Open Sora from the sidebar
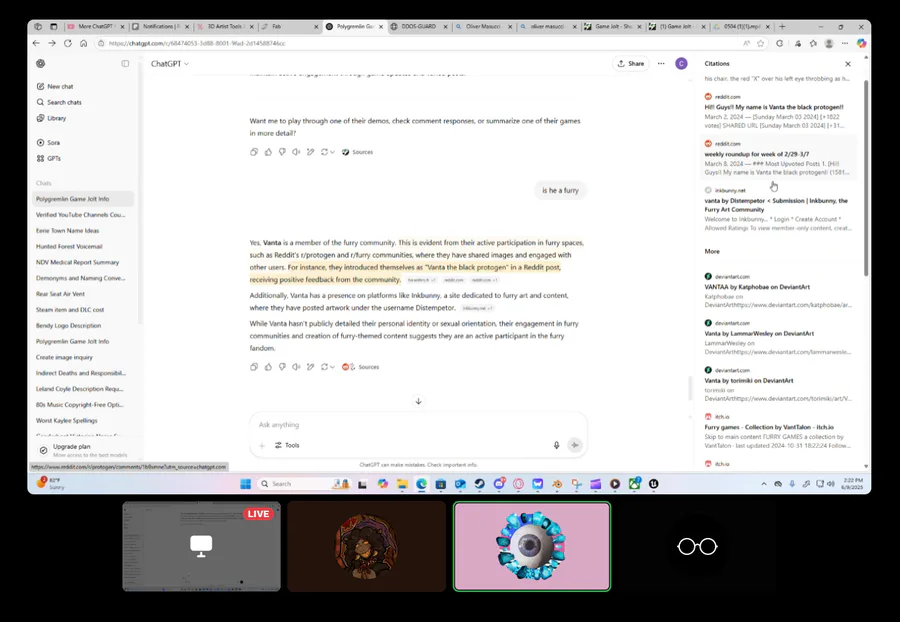This screenshot has width=900, height=622. 48,142
